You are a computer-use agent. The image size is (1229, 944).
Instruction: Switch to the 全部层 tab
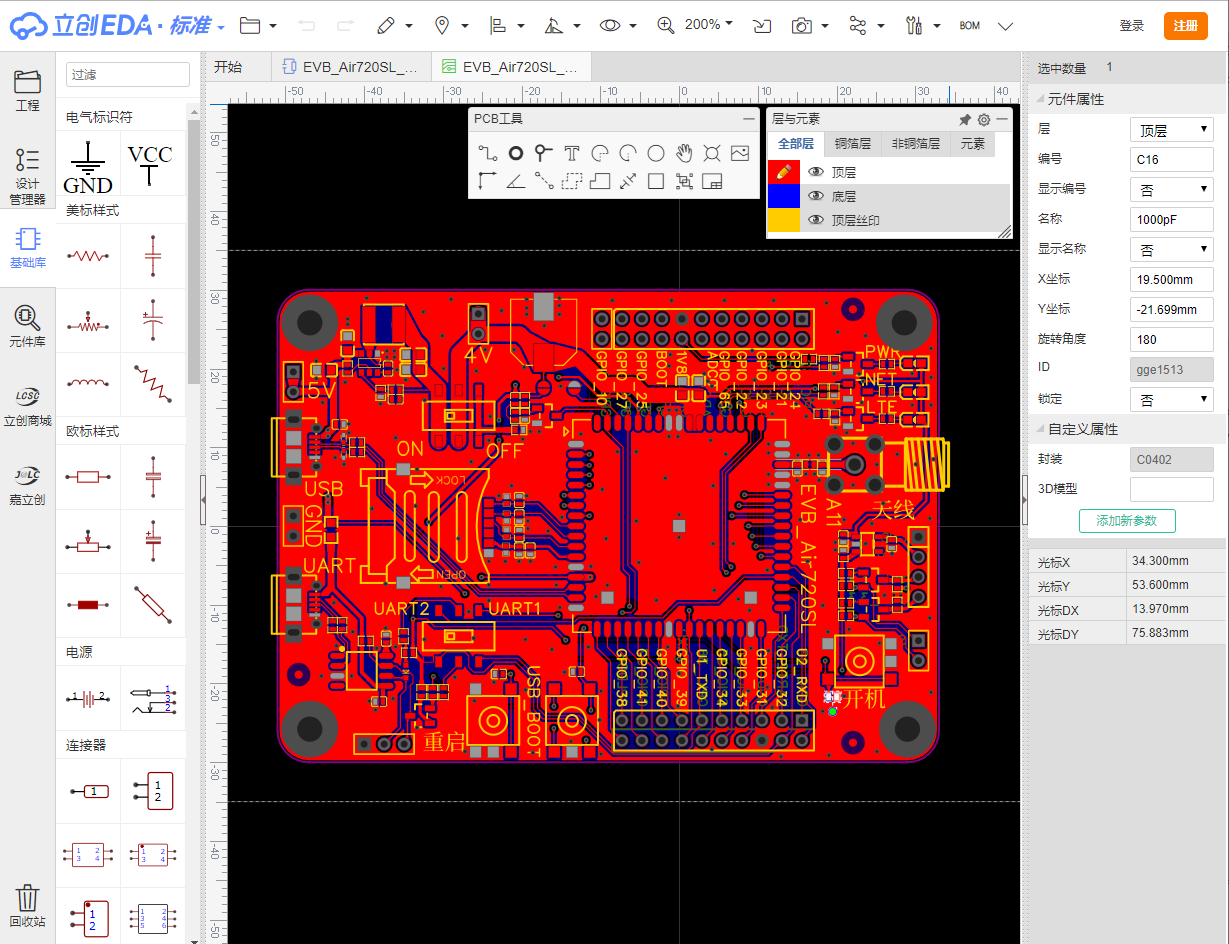point(796,144)
